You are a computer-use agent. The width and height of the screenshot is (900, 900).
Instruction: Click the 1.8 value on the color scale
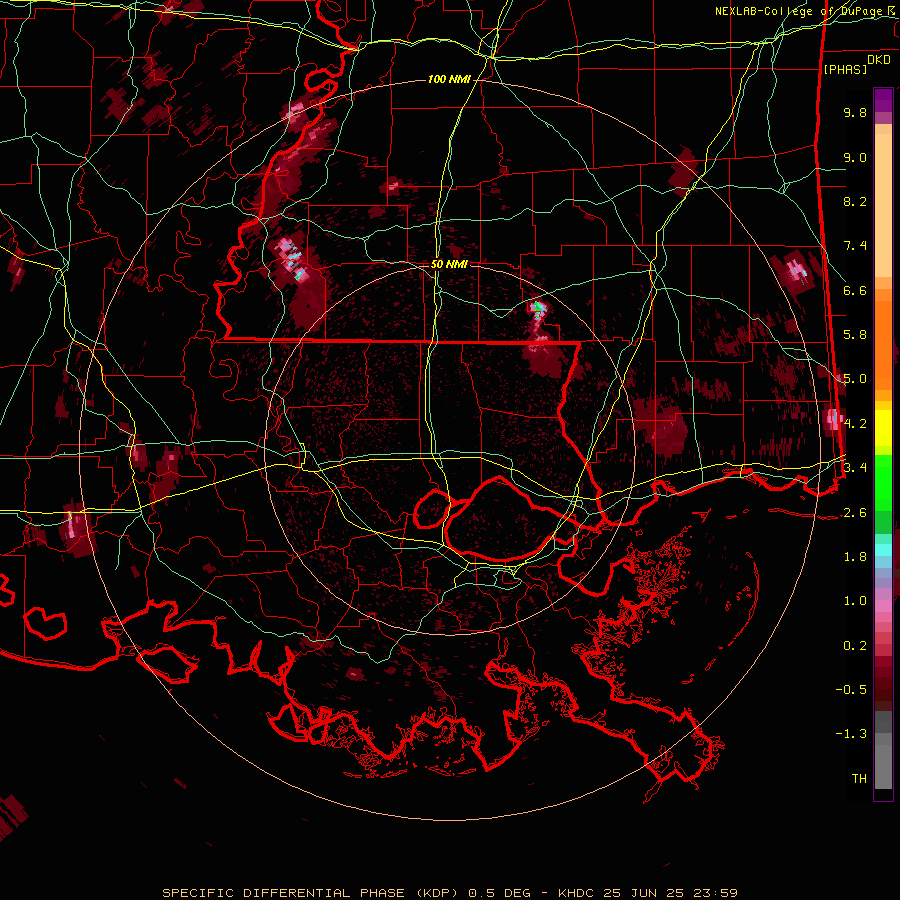pos(855,557)
